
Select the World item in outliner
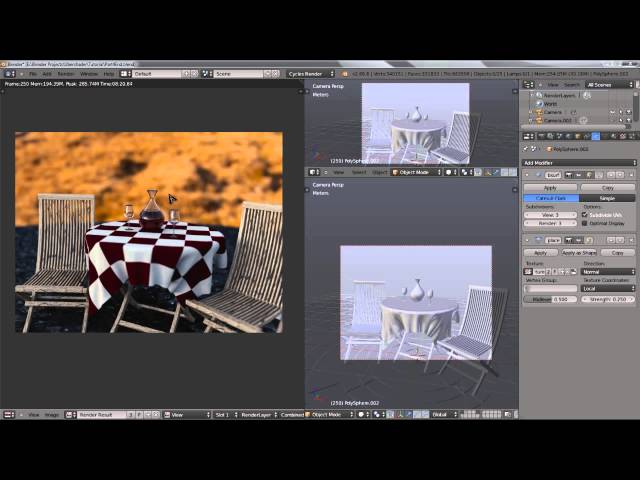click(x=550, y=104)
